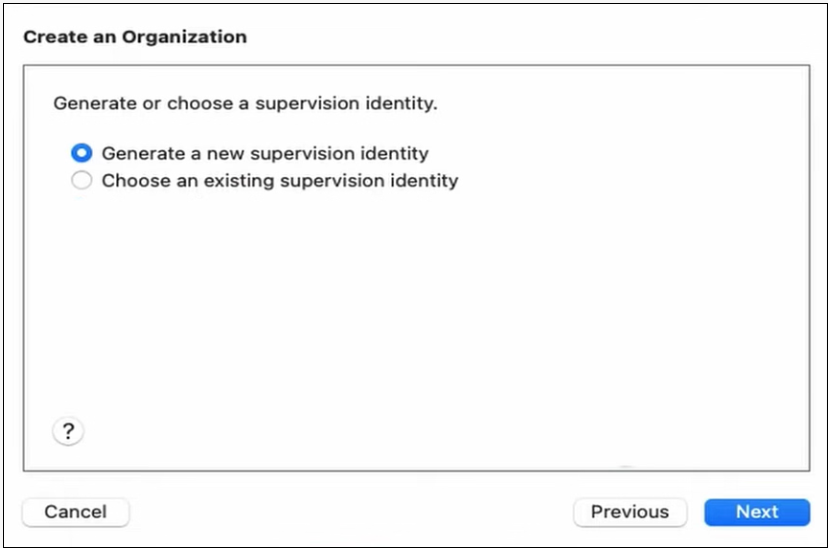Select the Generate a new supervision identity radio button
This screenshot has width=828, height=548.
(x=82, y=153)
